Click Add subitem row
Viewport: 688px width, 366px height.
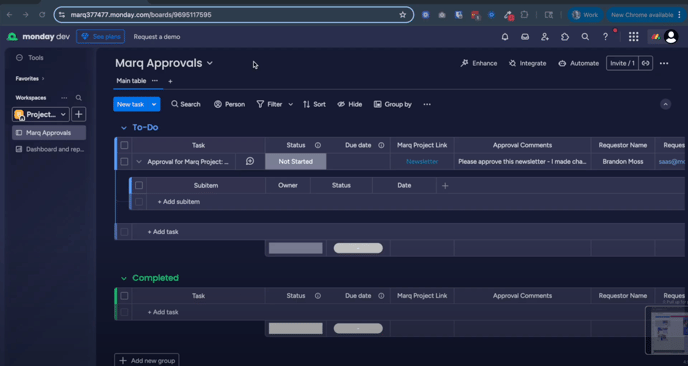pyautogui.click(x=179, y=202)
